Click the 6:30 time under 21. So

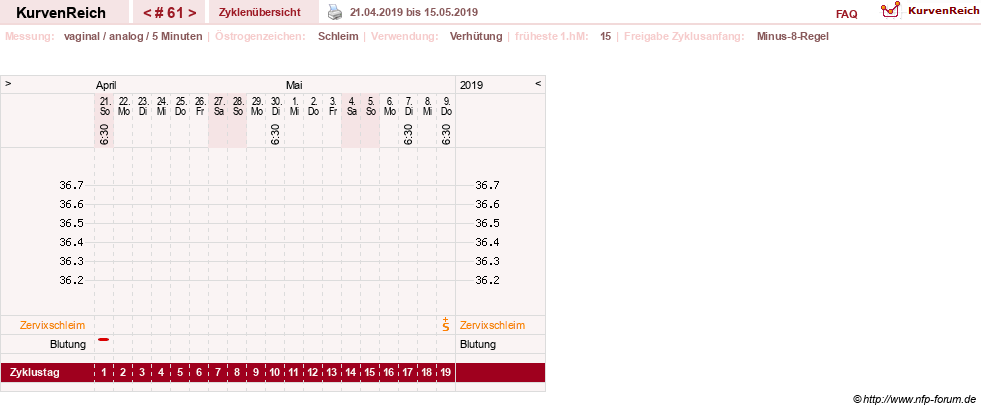click(104, 134)
